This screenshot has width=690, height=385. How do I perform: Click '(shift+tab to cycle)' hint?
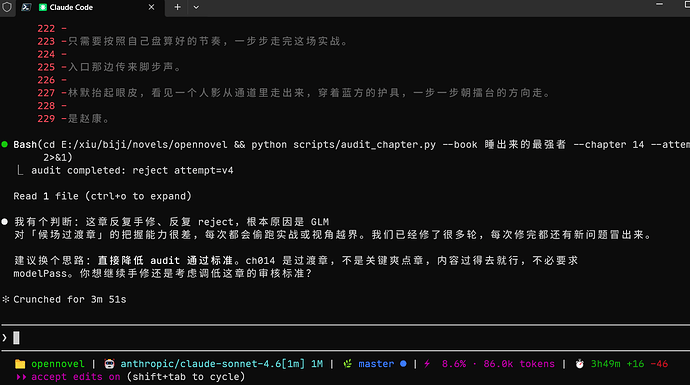tap(186, 377)
